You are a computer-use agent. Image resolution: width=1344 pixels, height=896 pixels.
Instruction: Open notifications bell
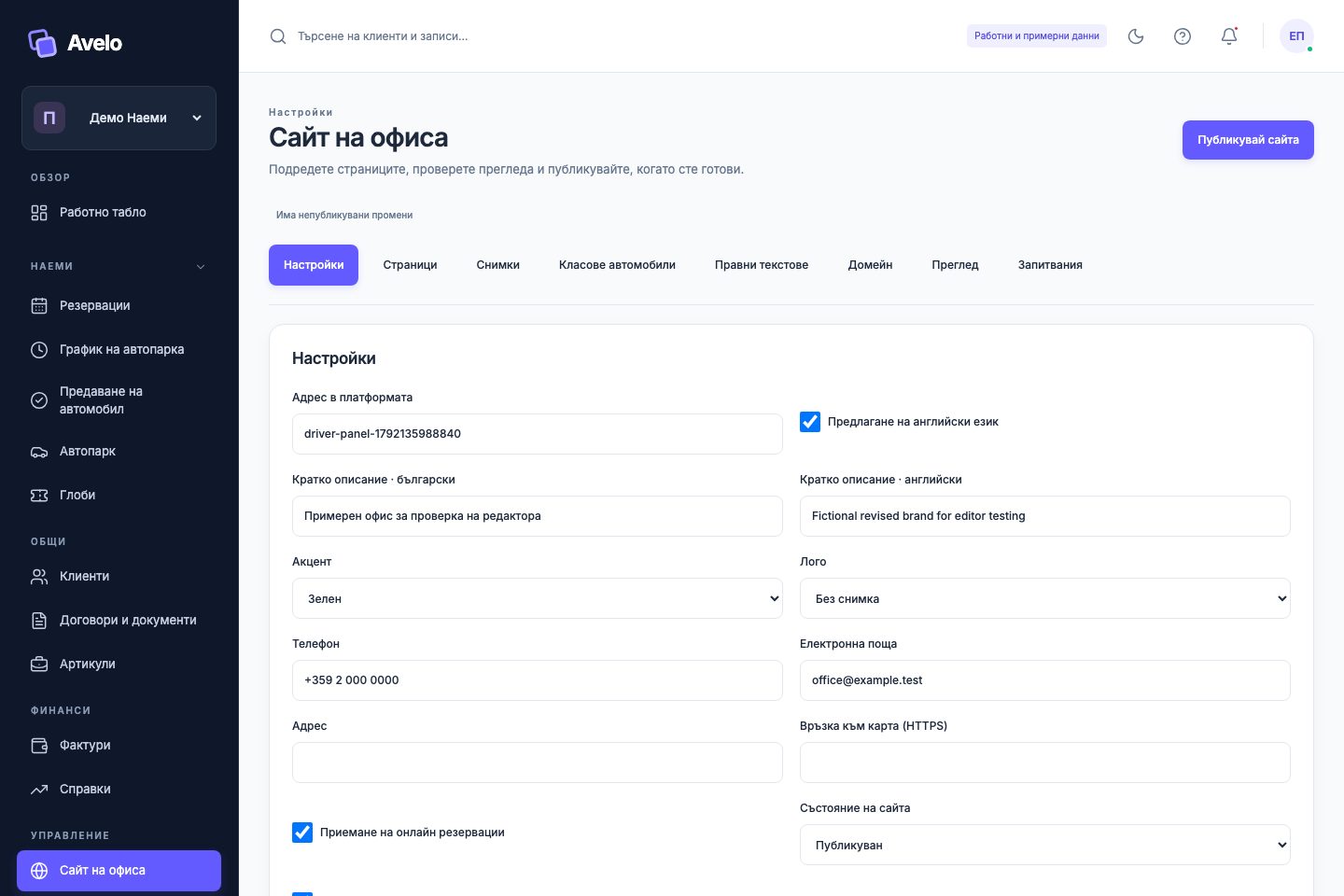[1229, 36]
